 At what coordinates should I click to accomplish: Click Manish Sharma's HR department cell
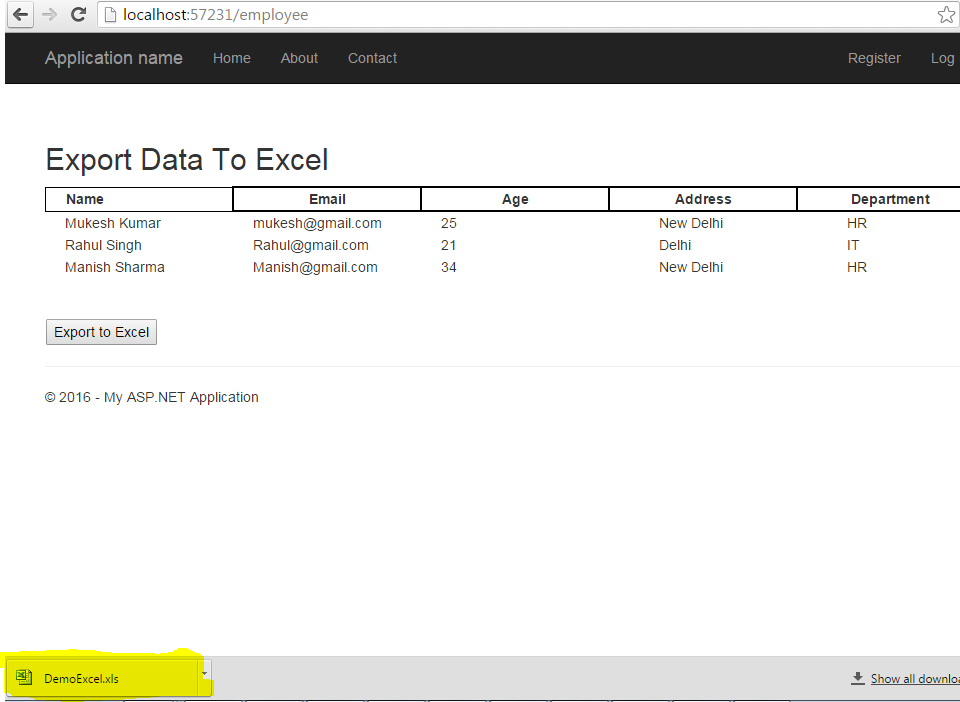(x=857, y=267)
